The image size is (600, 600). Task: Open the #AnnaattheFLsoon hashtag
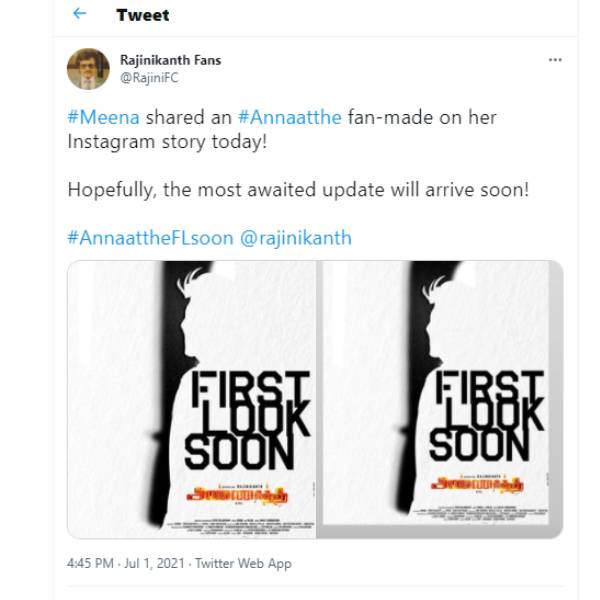pos(150,238)
